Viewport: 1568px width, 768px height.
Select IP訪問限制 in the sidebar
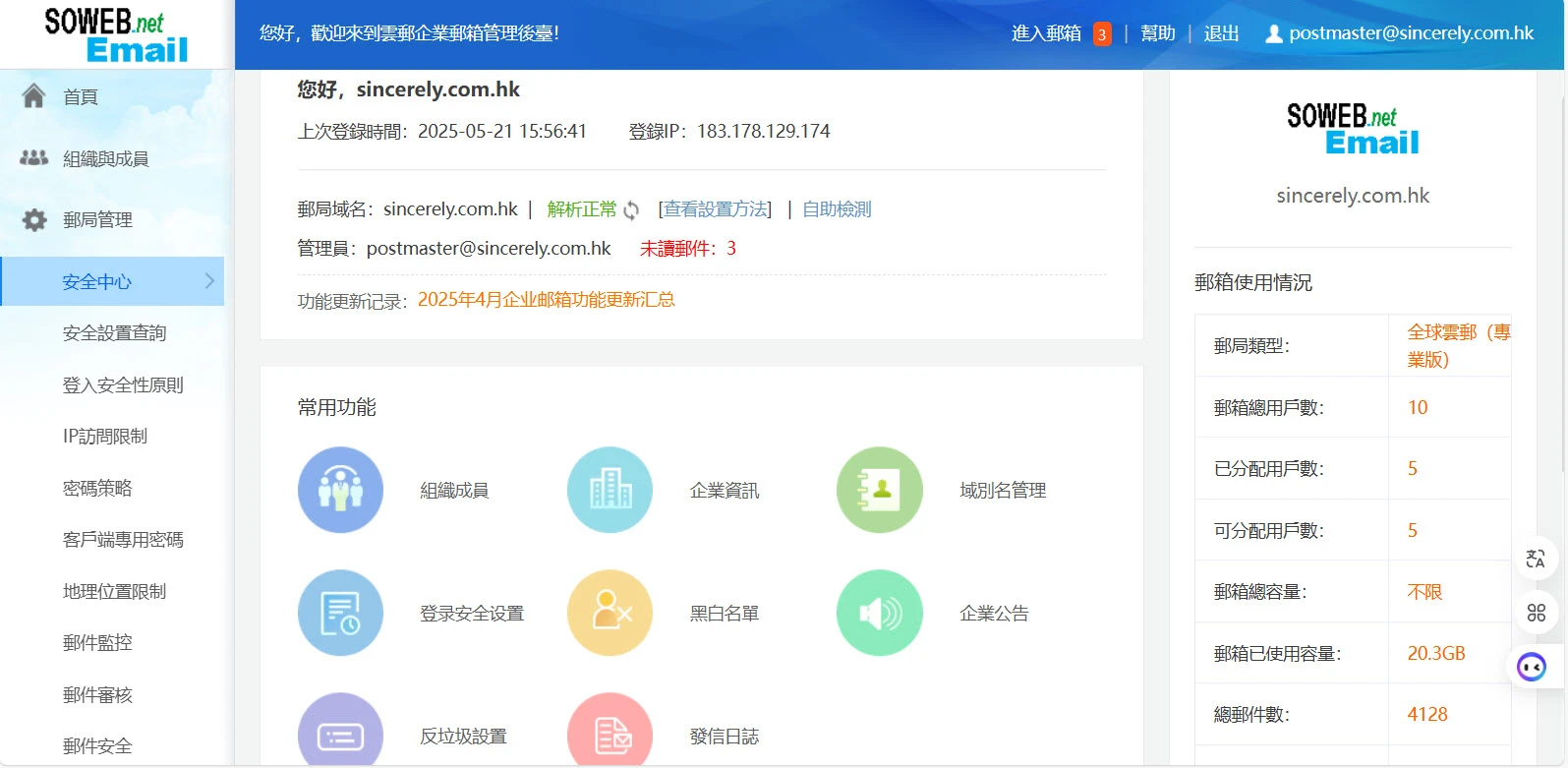tap(105, 437)
